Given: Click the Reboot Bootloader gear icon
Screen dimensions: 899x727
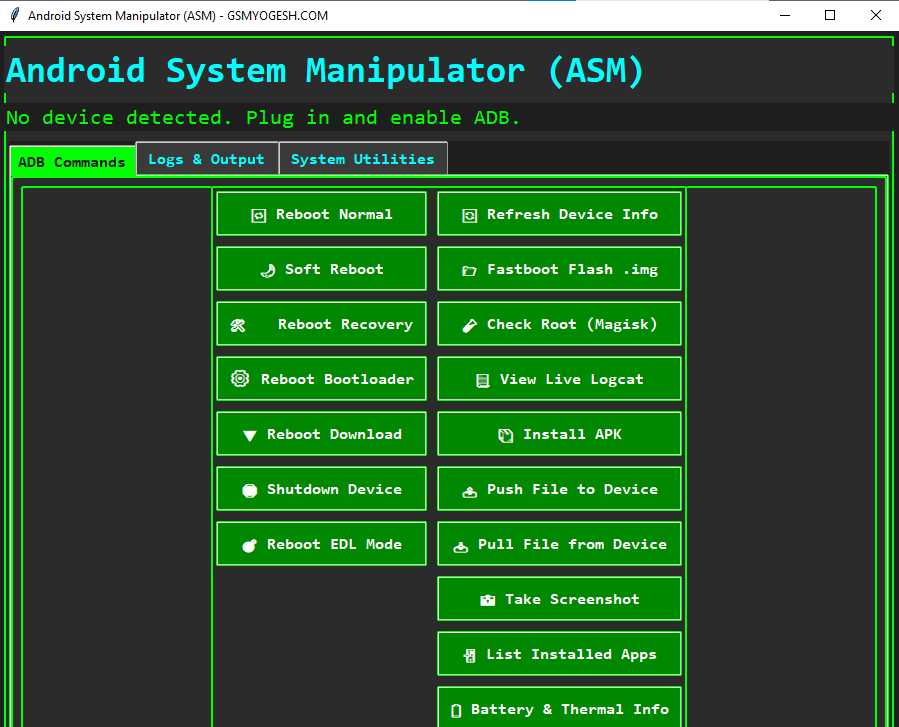Looking at the screenshot, I should (x=239, y=378).
